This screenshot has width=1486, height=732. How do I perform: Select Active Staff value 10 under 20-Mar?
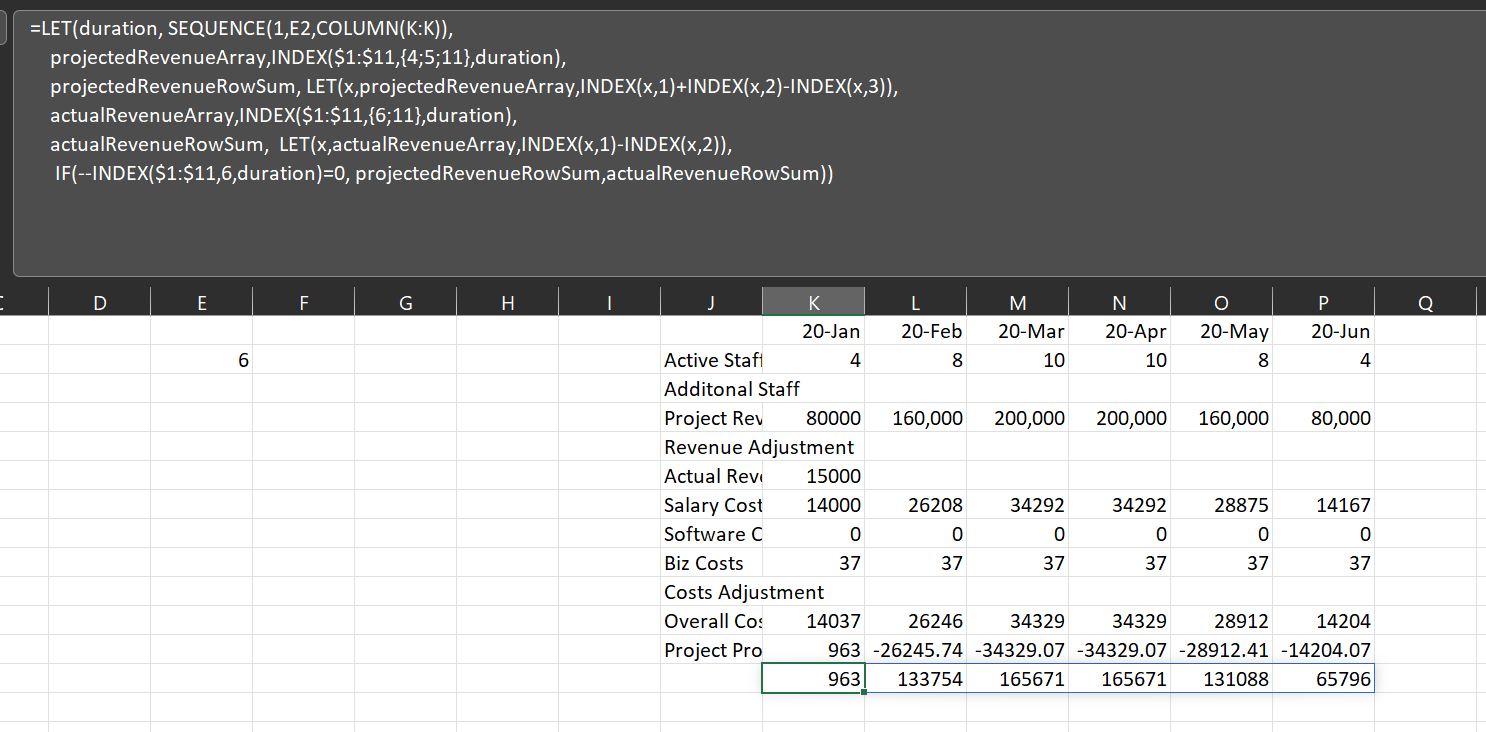[1017, 360]
